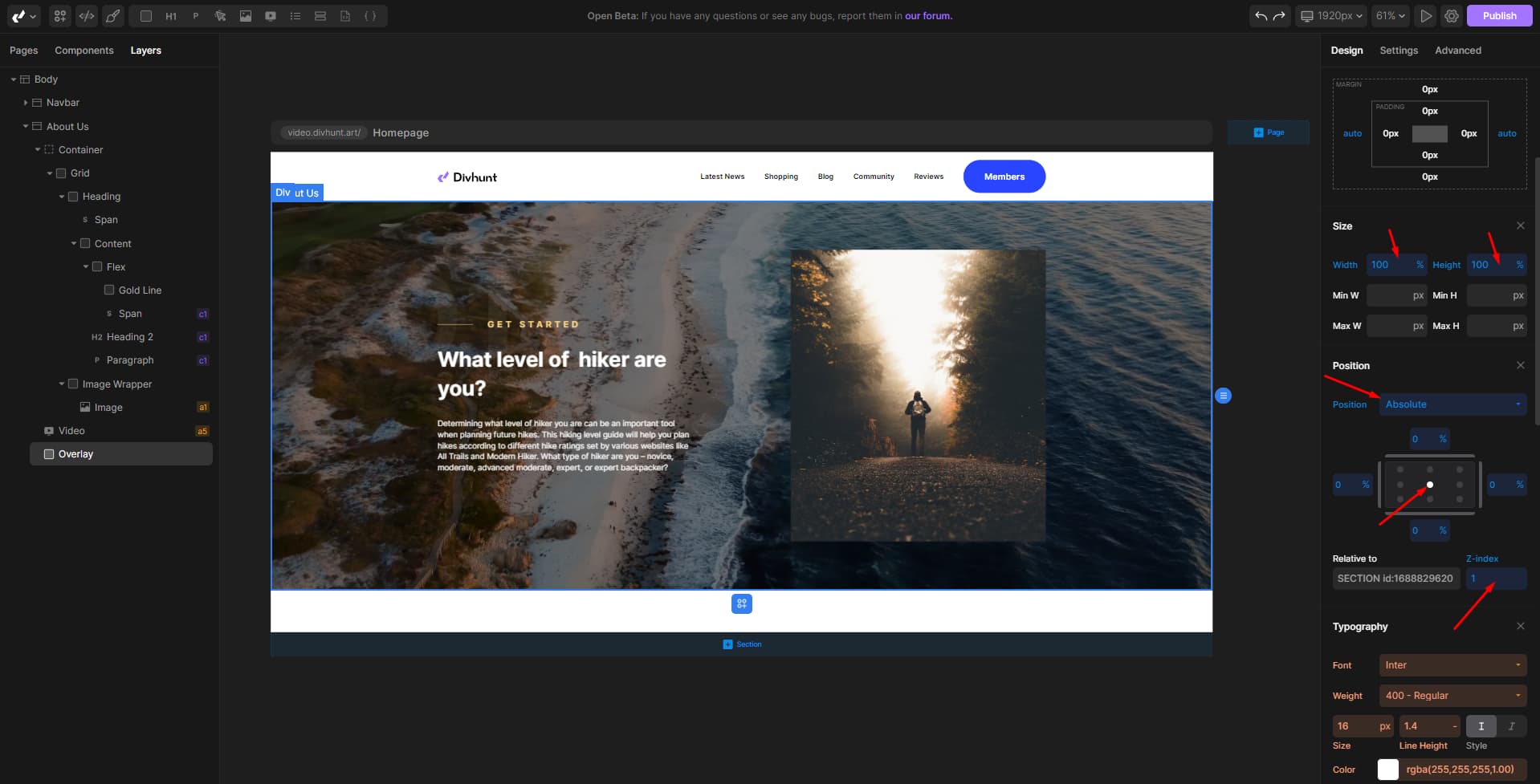Insert a video element
Viewport: 1540px width, 784px height.
271,16
